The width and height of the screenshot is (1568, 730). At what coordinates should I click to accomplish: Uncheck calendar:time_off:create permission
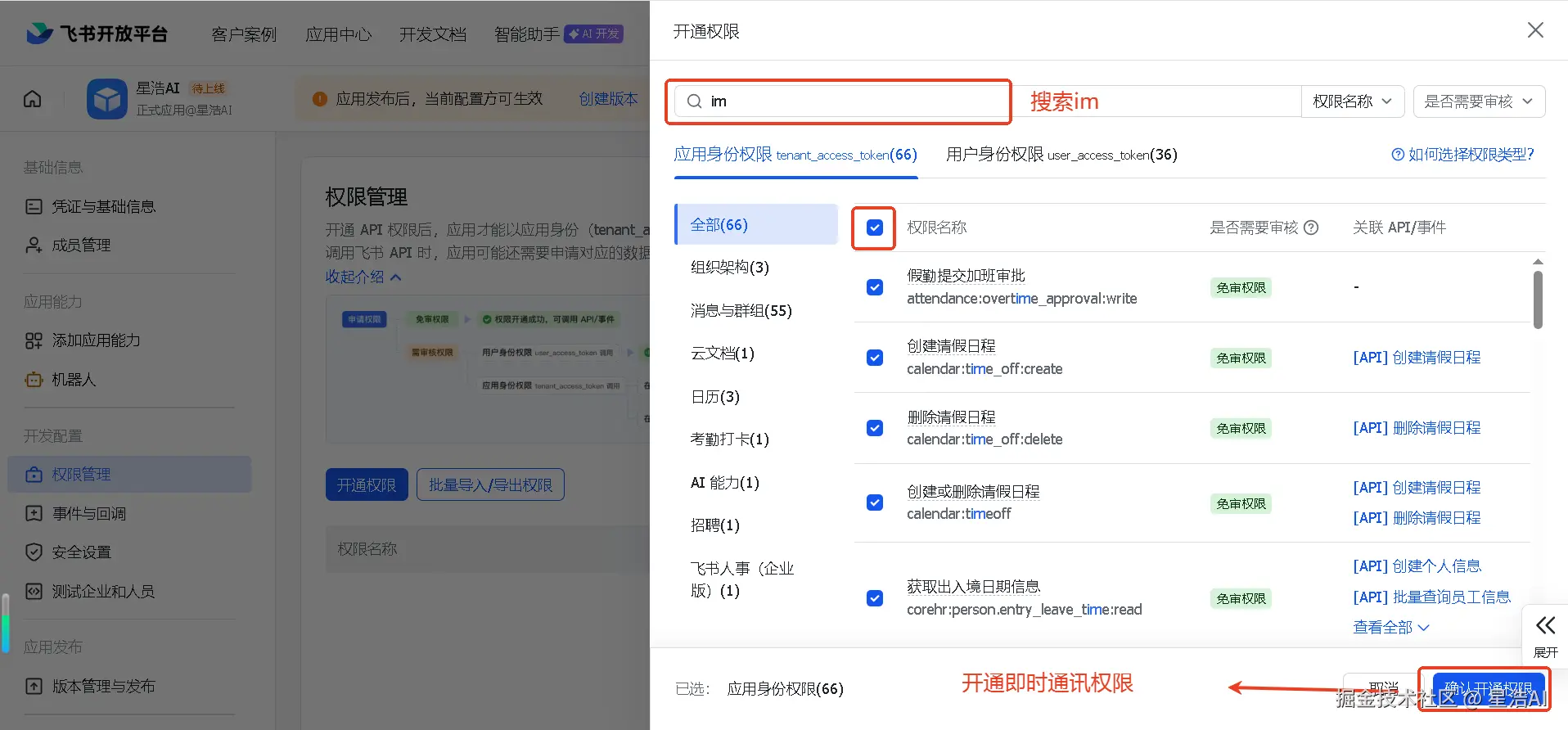click(x=875, y=358)
